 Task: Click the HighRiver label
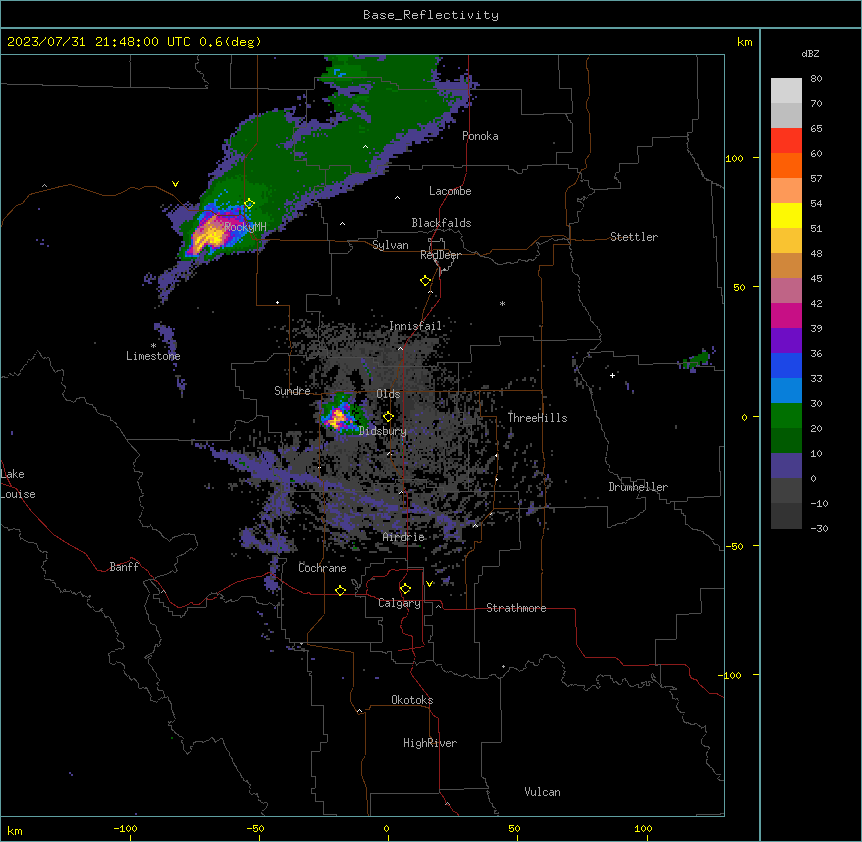(430, 743)
